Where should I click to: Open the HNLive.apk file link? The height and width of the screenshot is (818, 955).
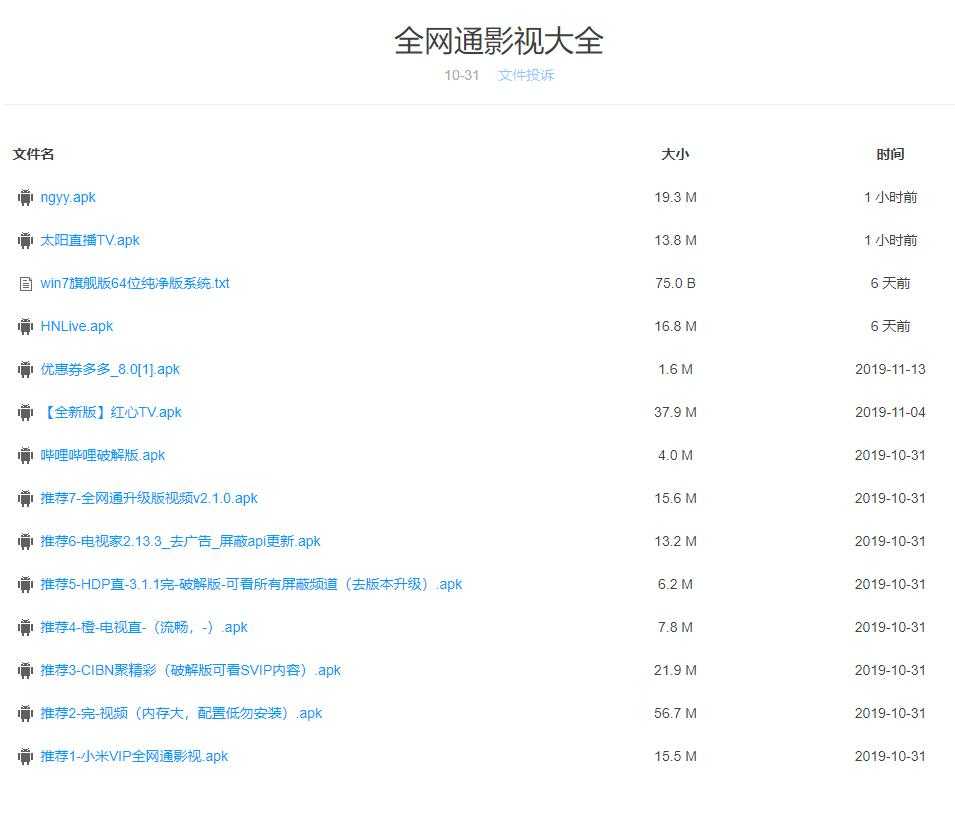click(77, 326)
